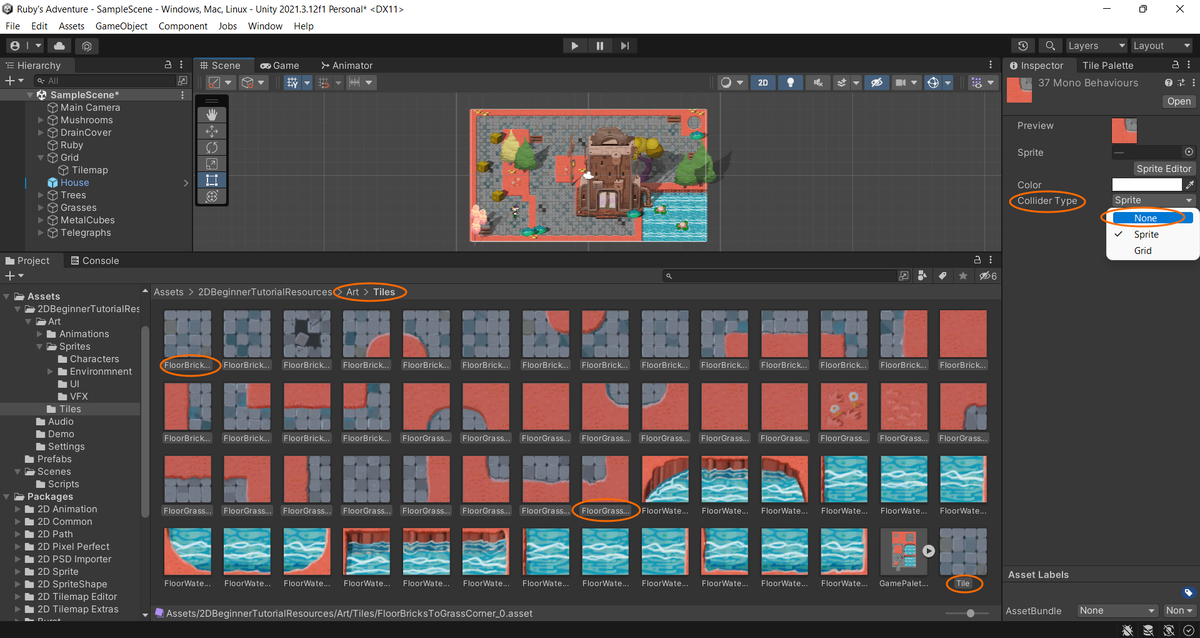Click the Step frame button
The image size is (1200, 638).
[x=625, y=46]
